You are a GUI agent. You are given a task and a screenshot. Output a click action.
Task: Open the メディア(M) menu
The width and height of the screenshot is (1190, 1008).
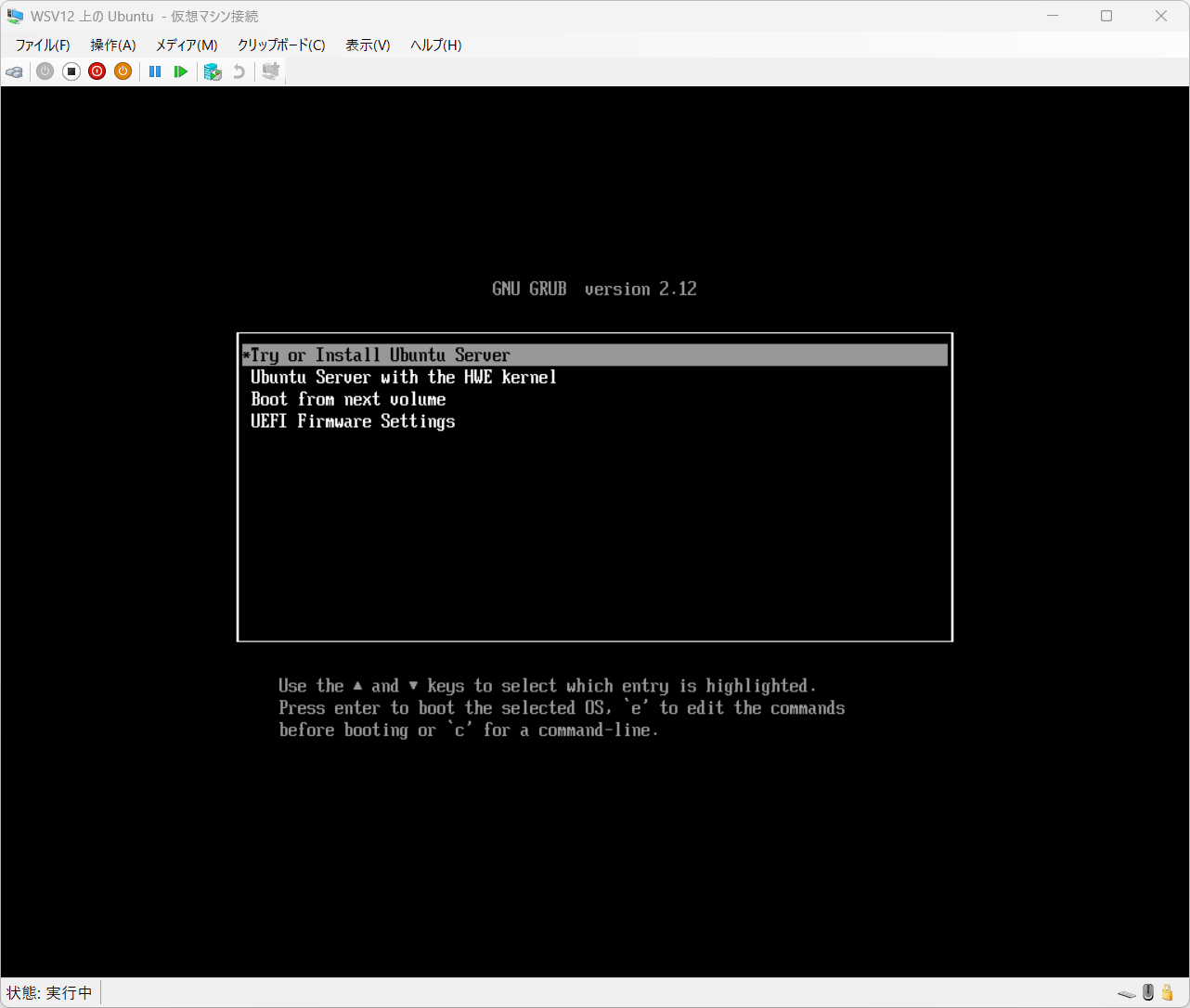(187, 45)
